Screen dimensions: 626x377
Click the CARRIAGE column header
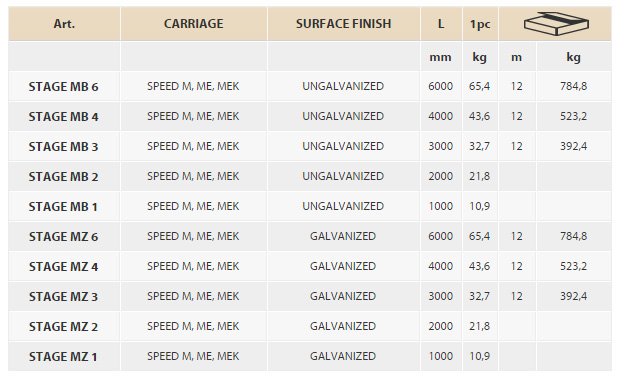[x=194, y=24]
